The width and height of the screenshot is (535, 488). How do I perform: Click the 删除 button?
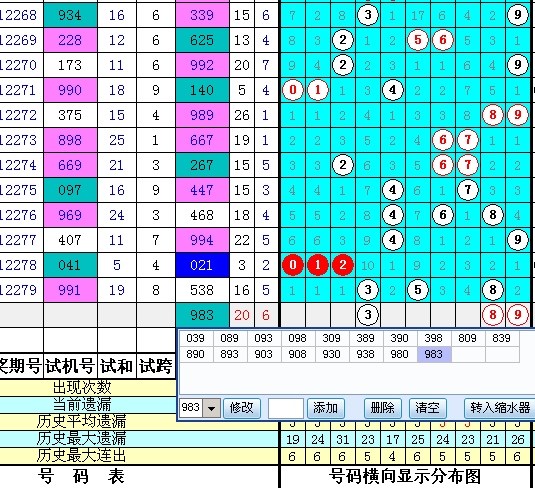[382, 408]
